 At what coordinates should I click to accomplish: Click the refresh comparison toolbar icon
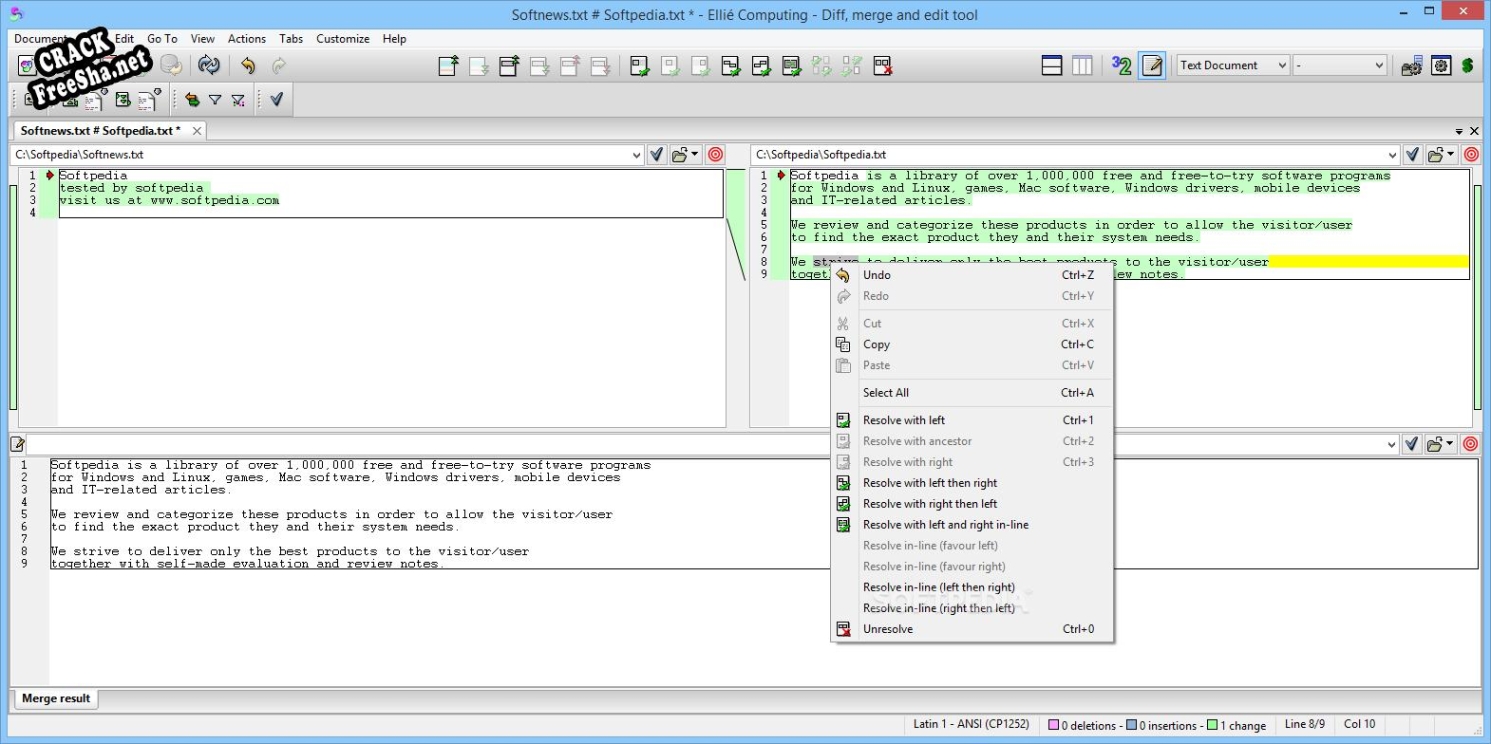208,66
